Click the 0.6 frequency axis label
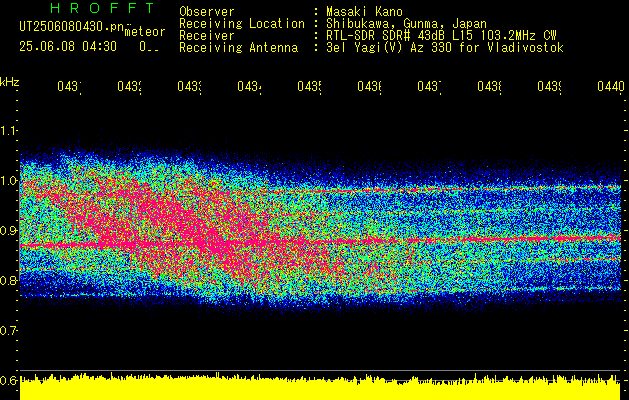This screenshot has width=629, height=400. 9,380
